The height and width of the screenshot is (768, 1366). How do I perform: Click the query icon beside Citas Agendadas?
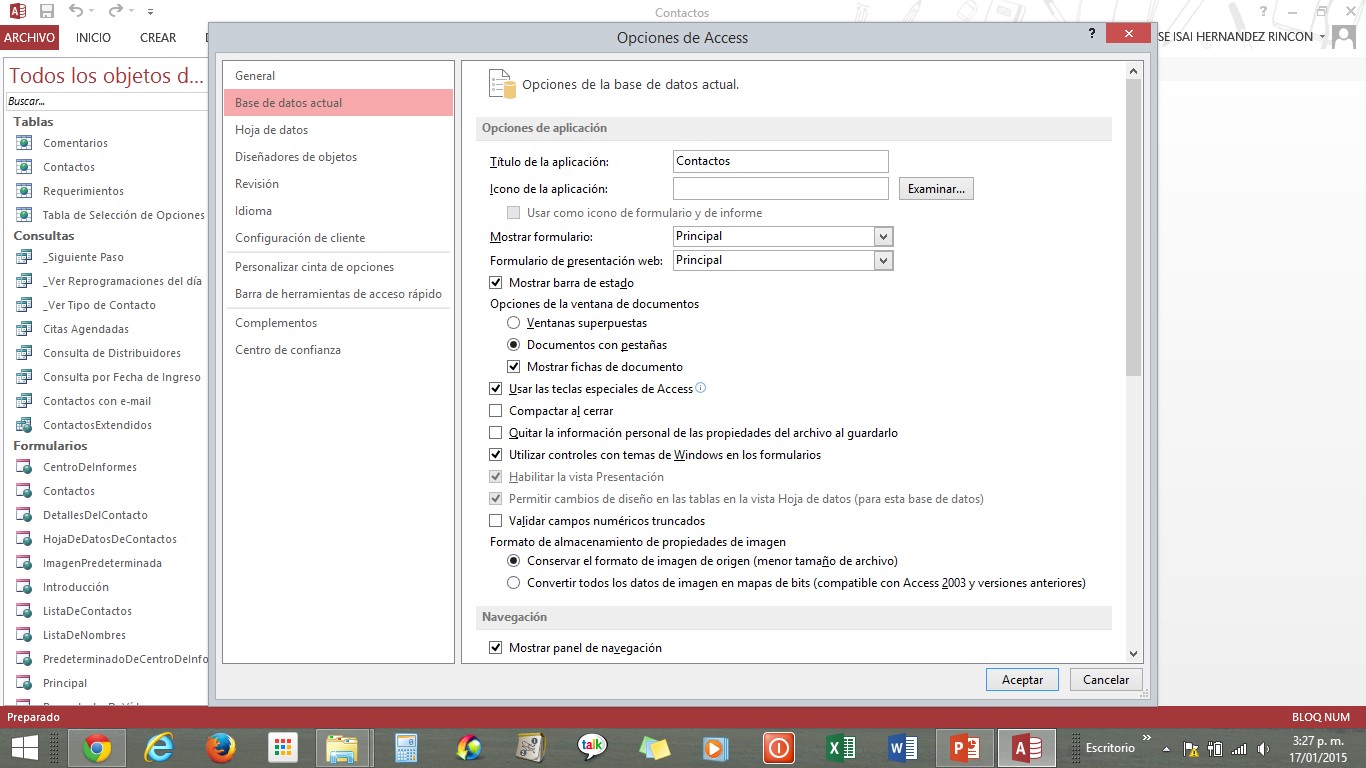[24, 329]
